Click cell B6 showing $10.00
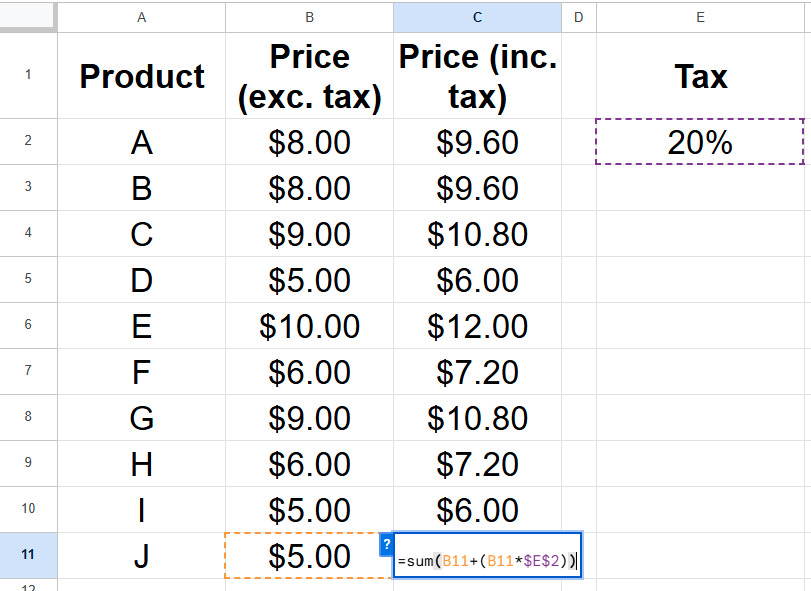The width and height of the screenshot is (811, 591). pyautogui.click(x=309, y=326)
